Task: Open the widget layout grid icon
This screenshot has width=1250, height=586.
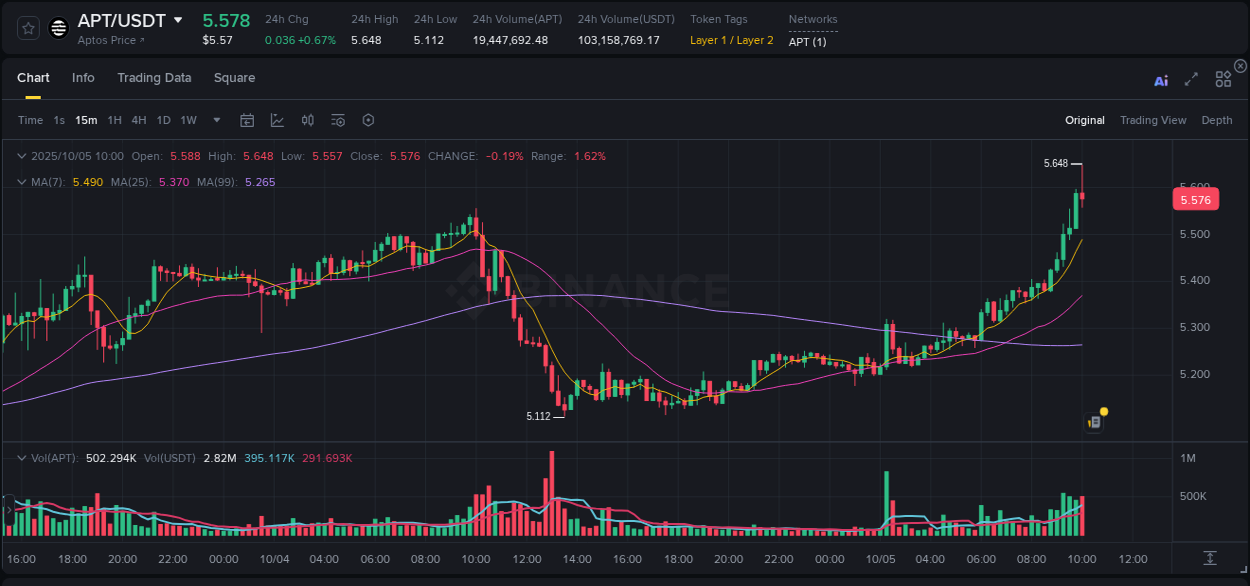Action: (1223, 79)
